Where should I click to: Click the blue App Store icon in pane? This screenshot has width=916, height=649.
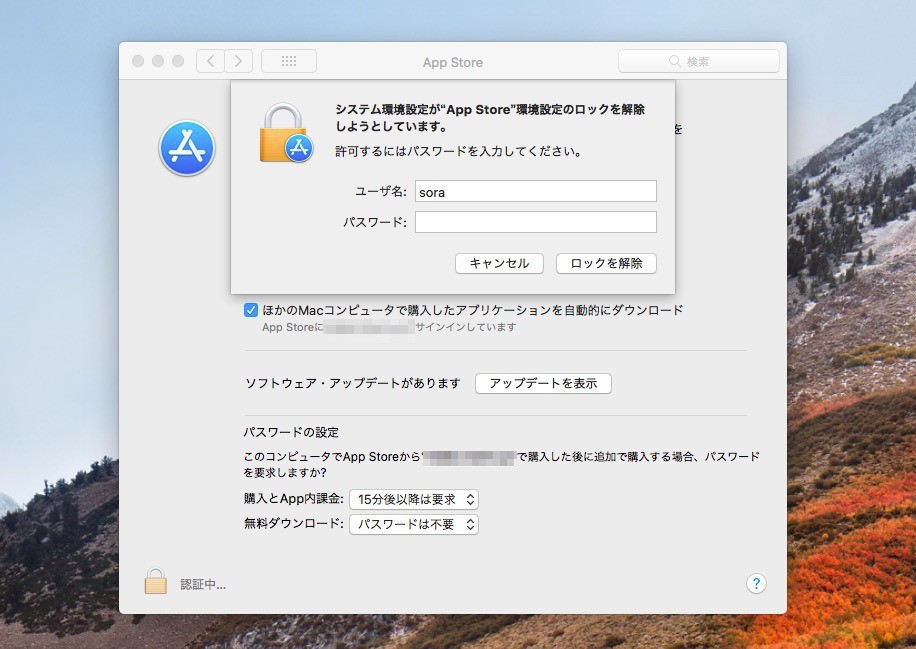point(187,148)
